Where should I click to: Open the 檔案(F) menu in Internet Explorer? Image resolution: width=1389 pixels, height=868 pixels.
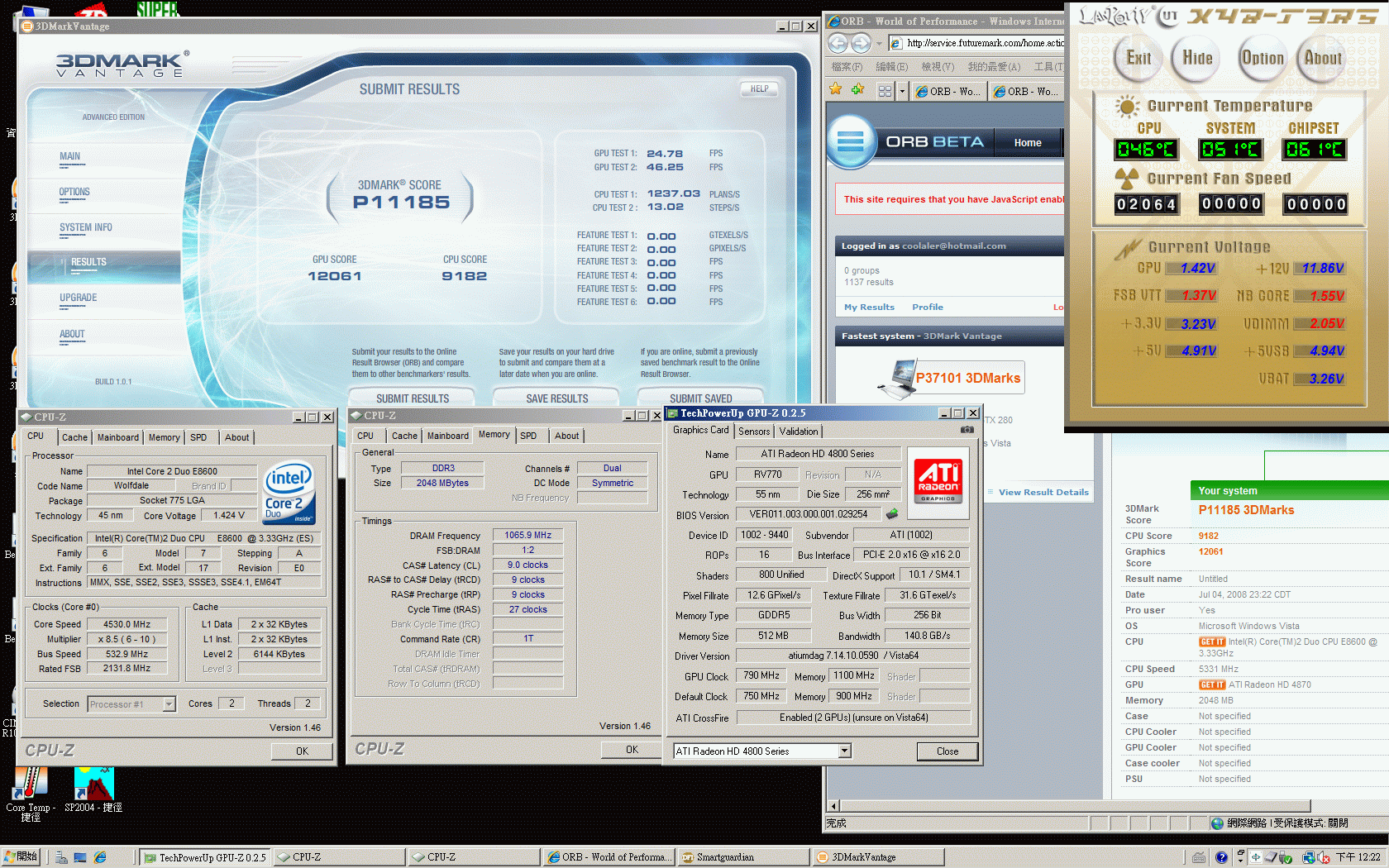[847, 67]
